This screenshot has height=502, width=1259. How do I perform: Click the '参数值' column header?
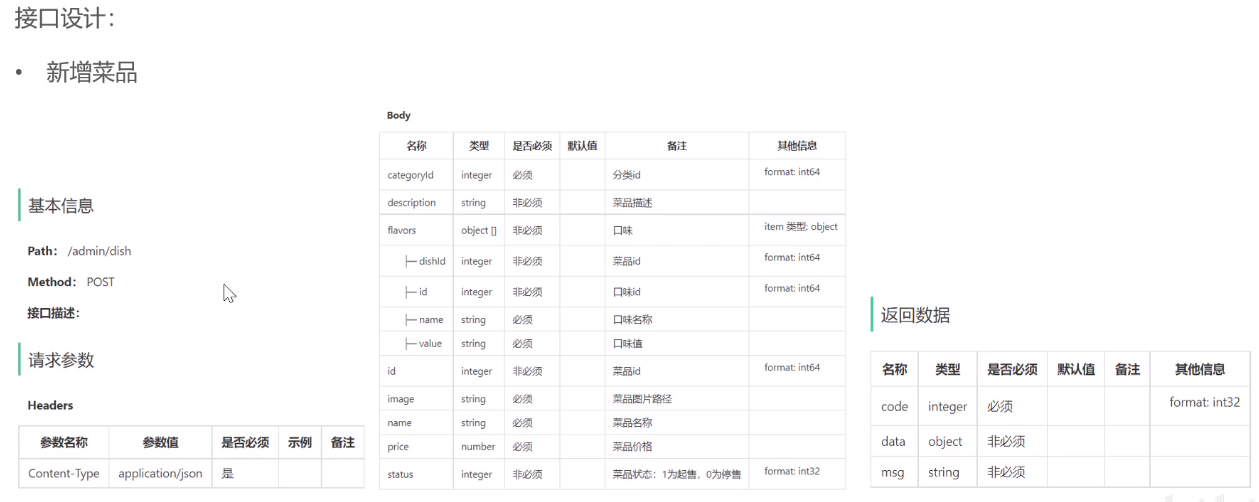click(160, 442)
